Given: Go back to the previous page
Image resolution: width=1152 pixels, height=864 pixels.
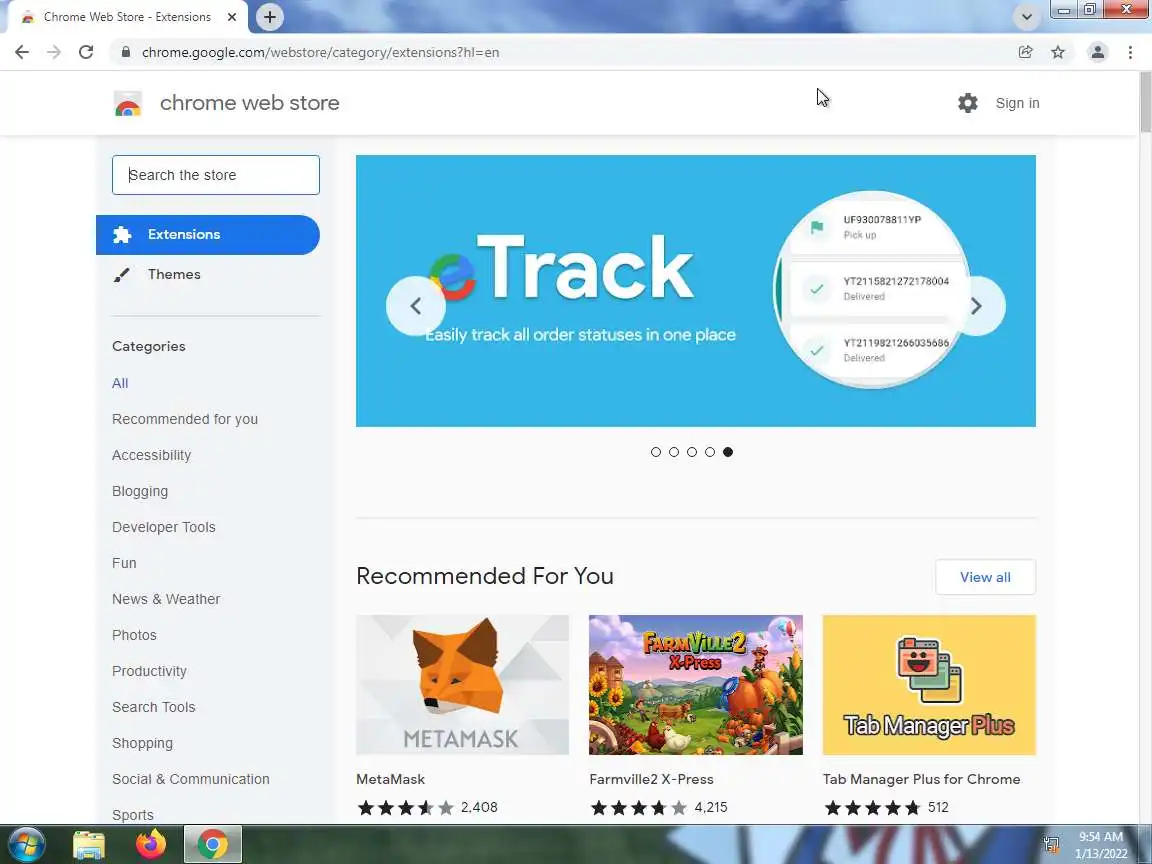Looking at the screenshot, I should [22, 52].
